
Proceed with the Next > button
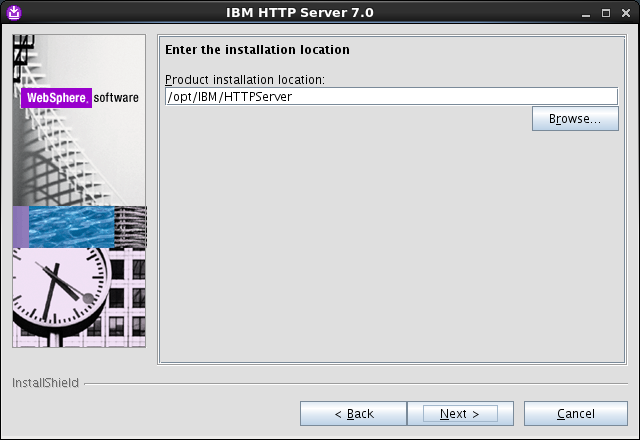click(x=460, y=413)
